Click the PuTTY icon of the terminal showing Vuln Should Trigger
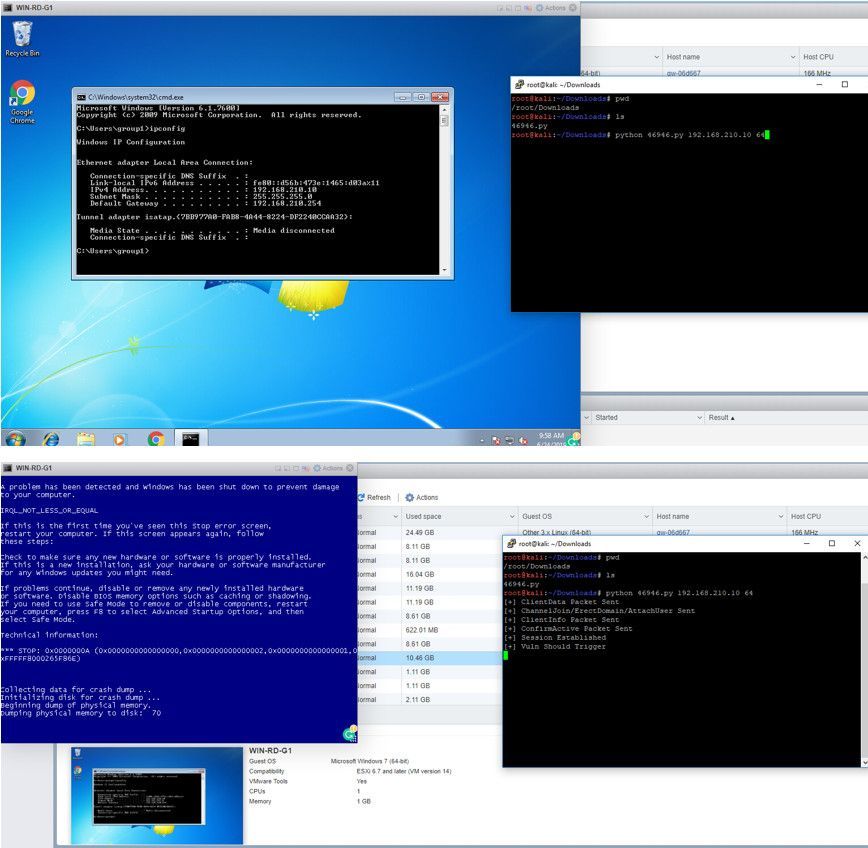This screenshot has height=848, width=868. [512, 544]
